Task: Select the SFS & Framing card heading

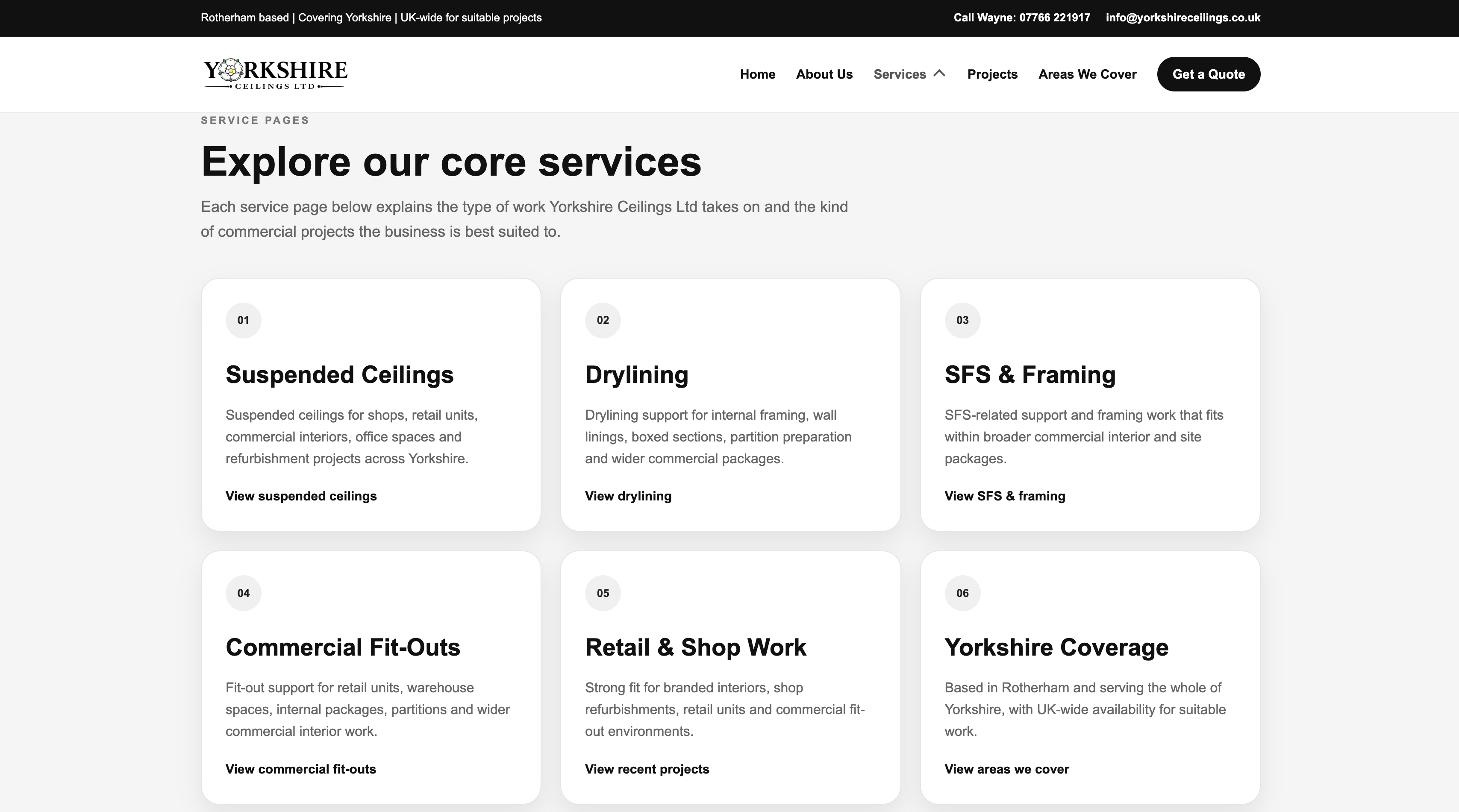Action: point(1030,375)
